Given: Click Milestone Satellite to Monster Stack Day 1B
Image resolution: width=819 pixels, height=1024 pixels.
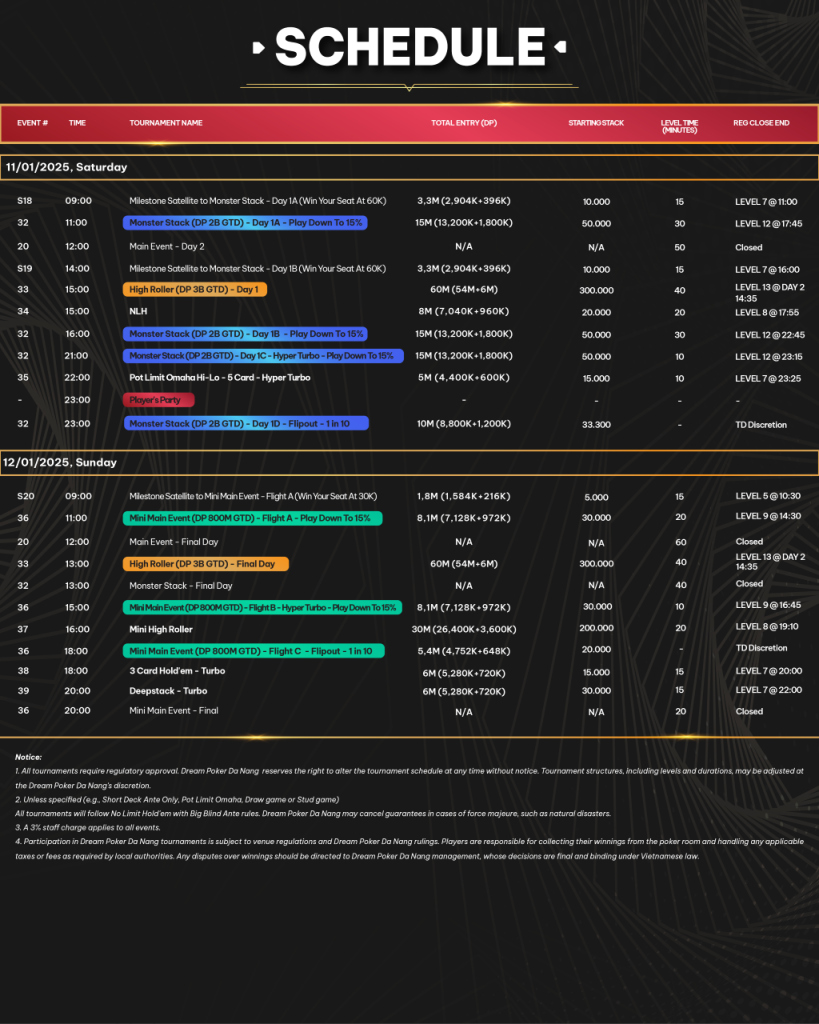Looking at the screenshot, I should pyautogui.click(x=257, y=269).
